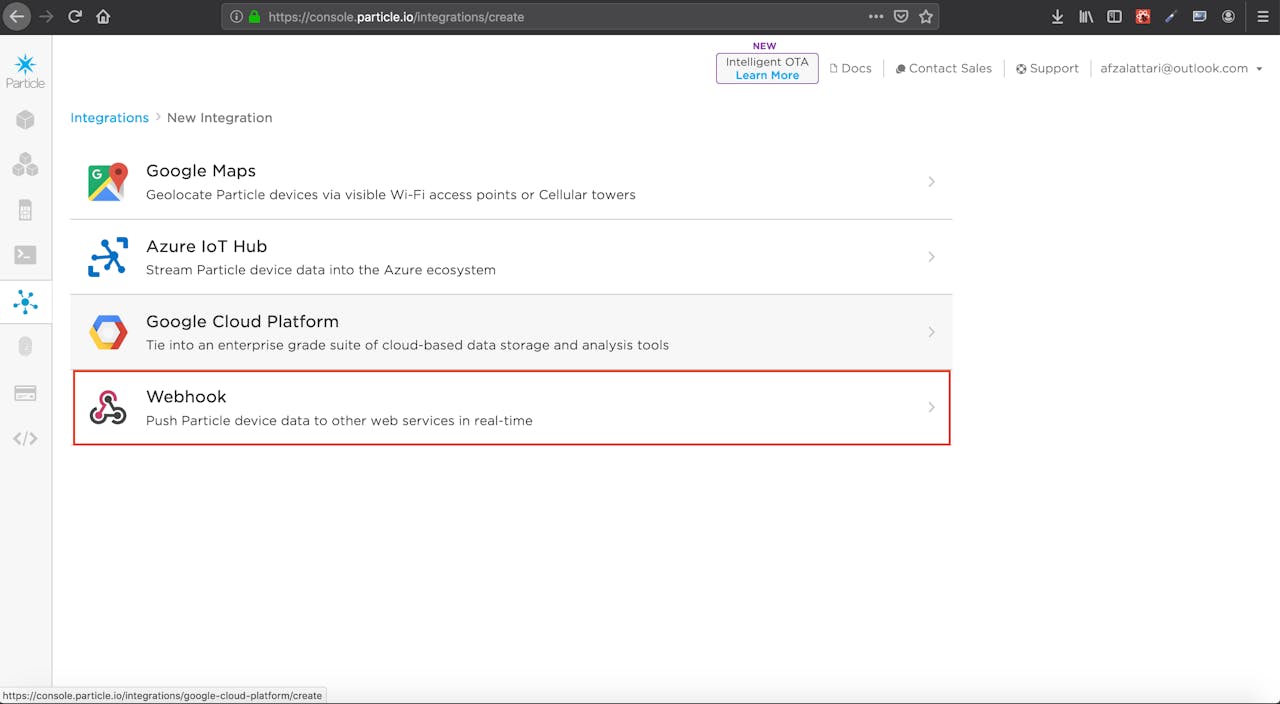Viewport: 1280px width, 704px height.
Task: Open the Support link
Action: (x=1047, y=68)
